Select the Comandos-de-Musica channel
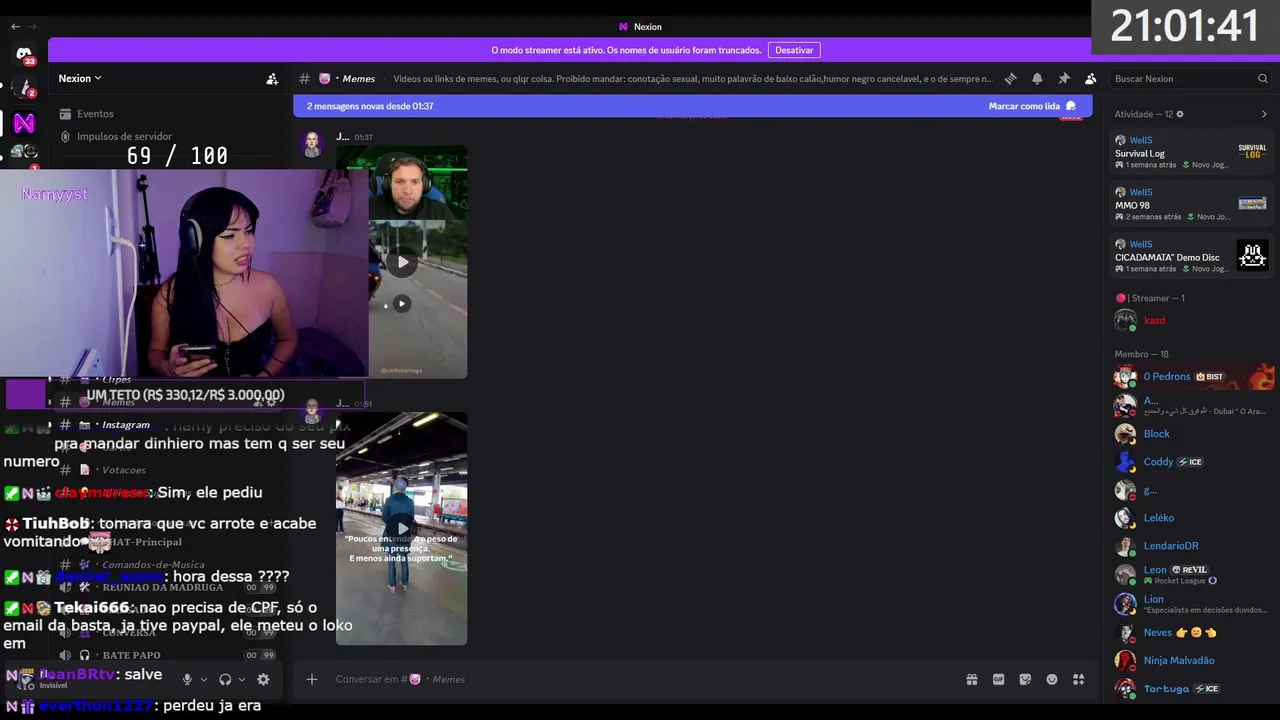1280x720 pixels. (x=153, y=564)
